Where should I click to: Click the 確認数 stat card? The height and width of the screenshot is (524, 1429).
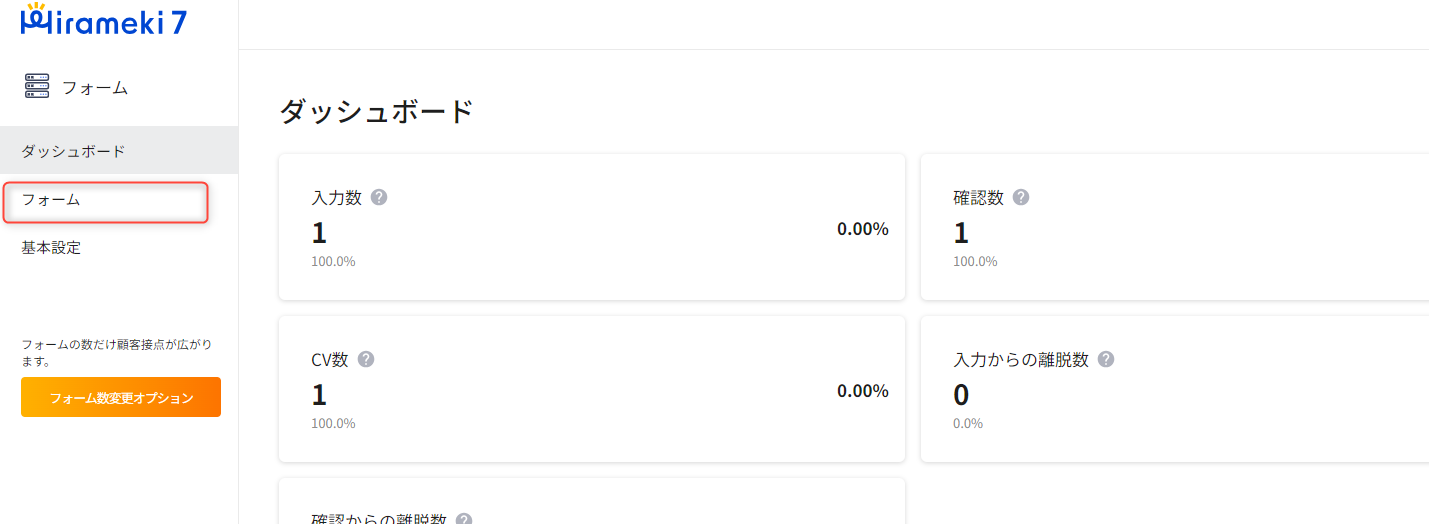click(1175, 227)
